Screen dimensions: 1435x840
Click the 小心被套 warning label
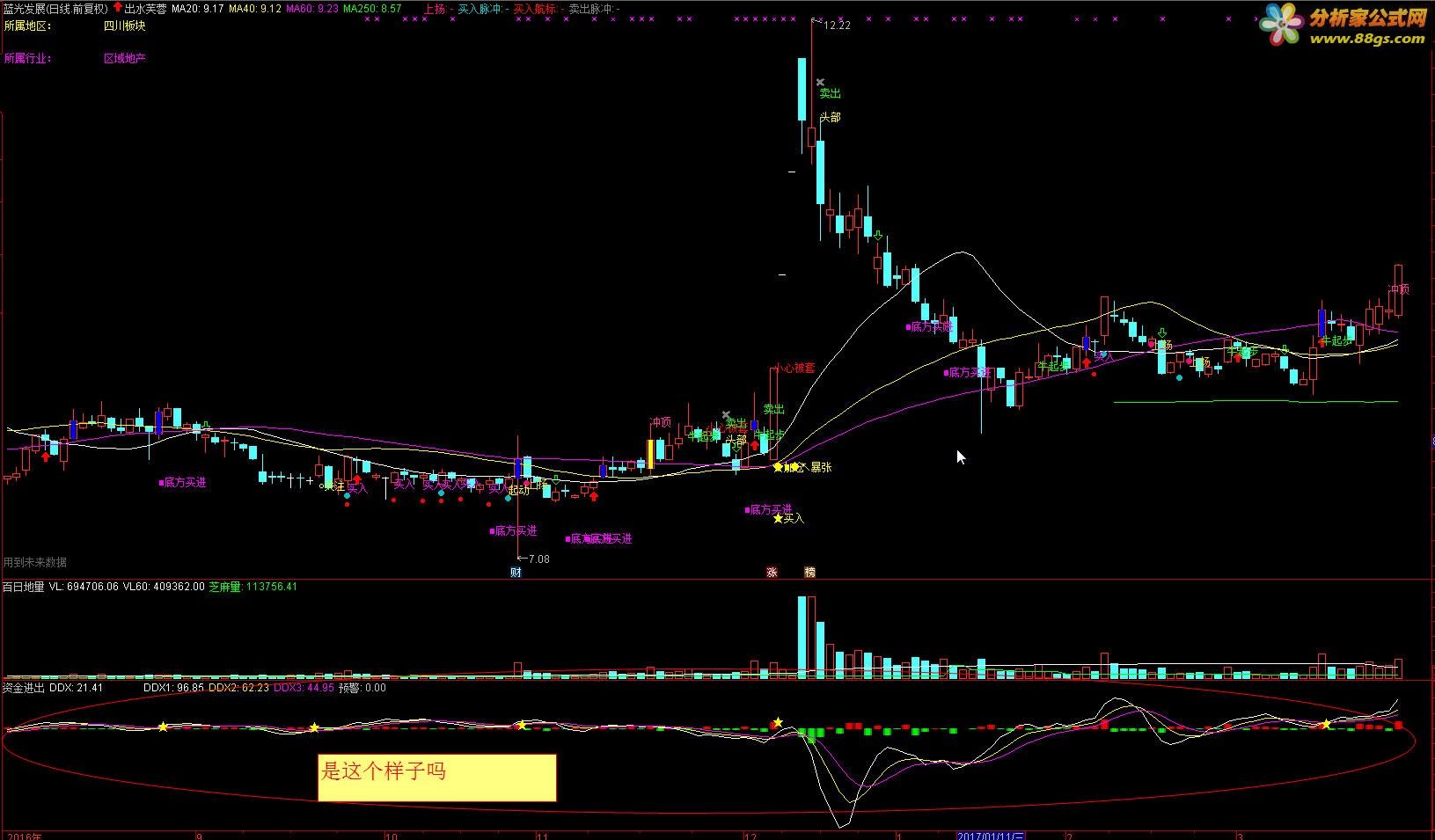click(794, 368)
